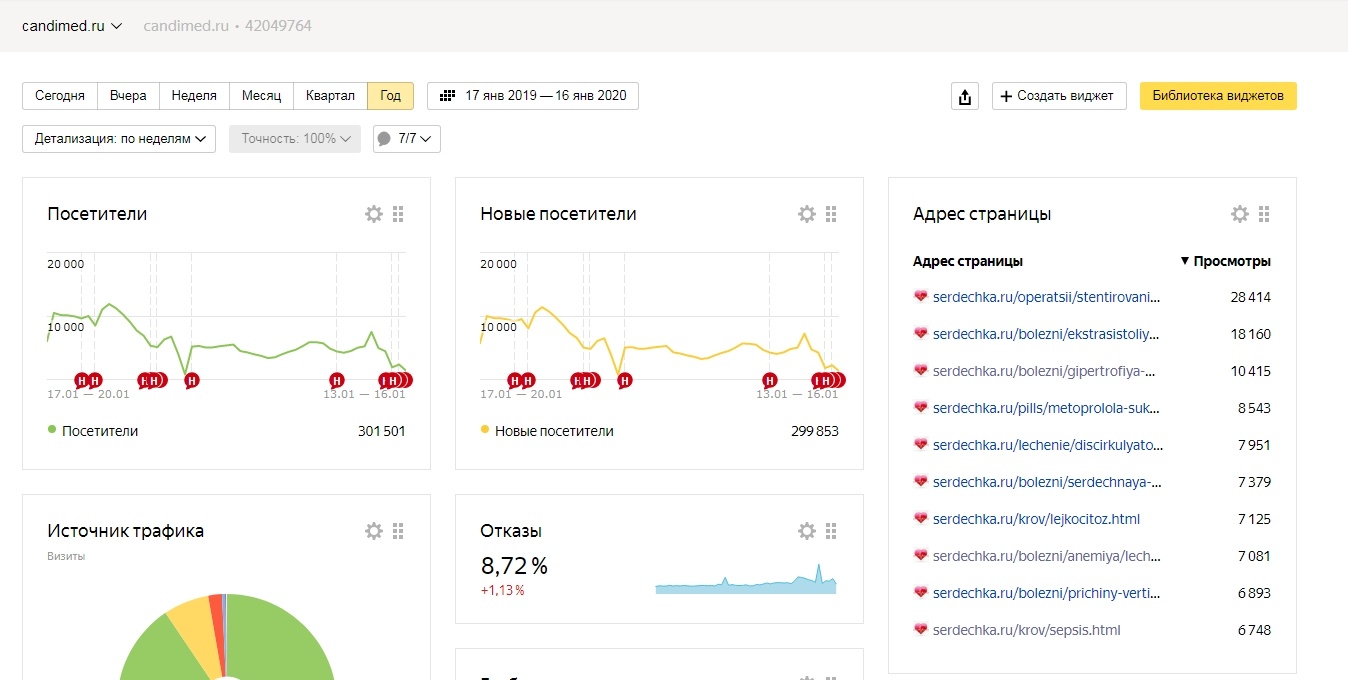The image size is (1348, 680).
Task: Click drag handle of Источник трафика widget
Action: click(x=398, y=531)
